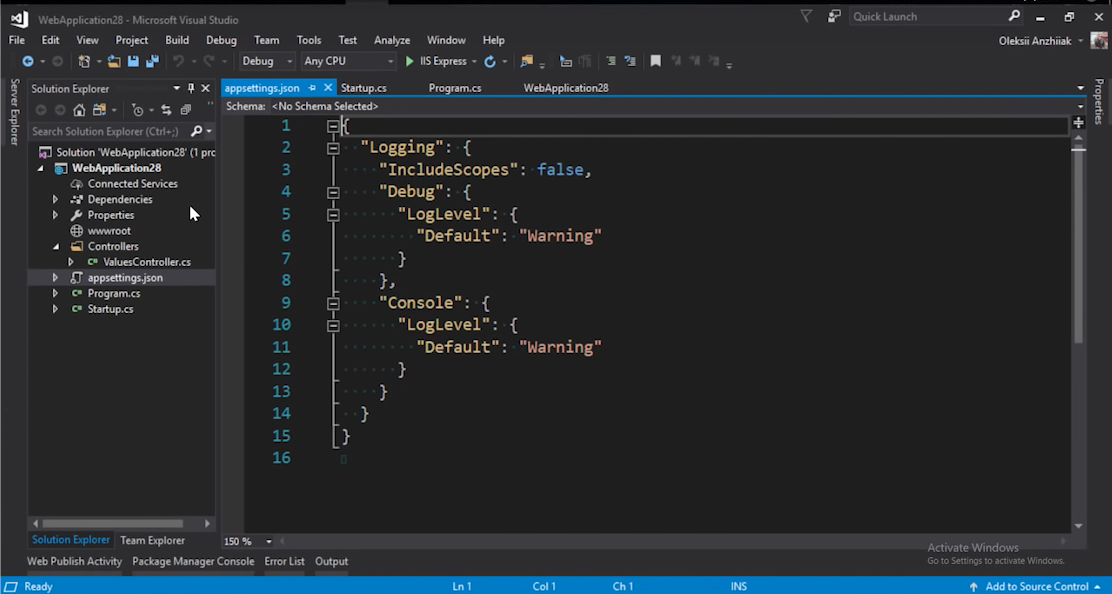
Task: Open the File menu
Action: point(16,40)
